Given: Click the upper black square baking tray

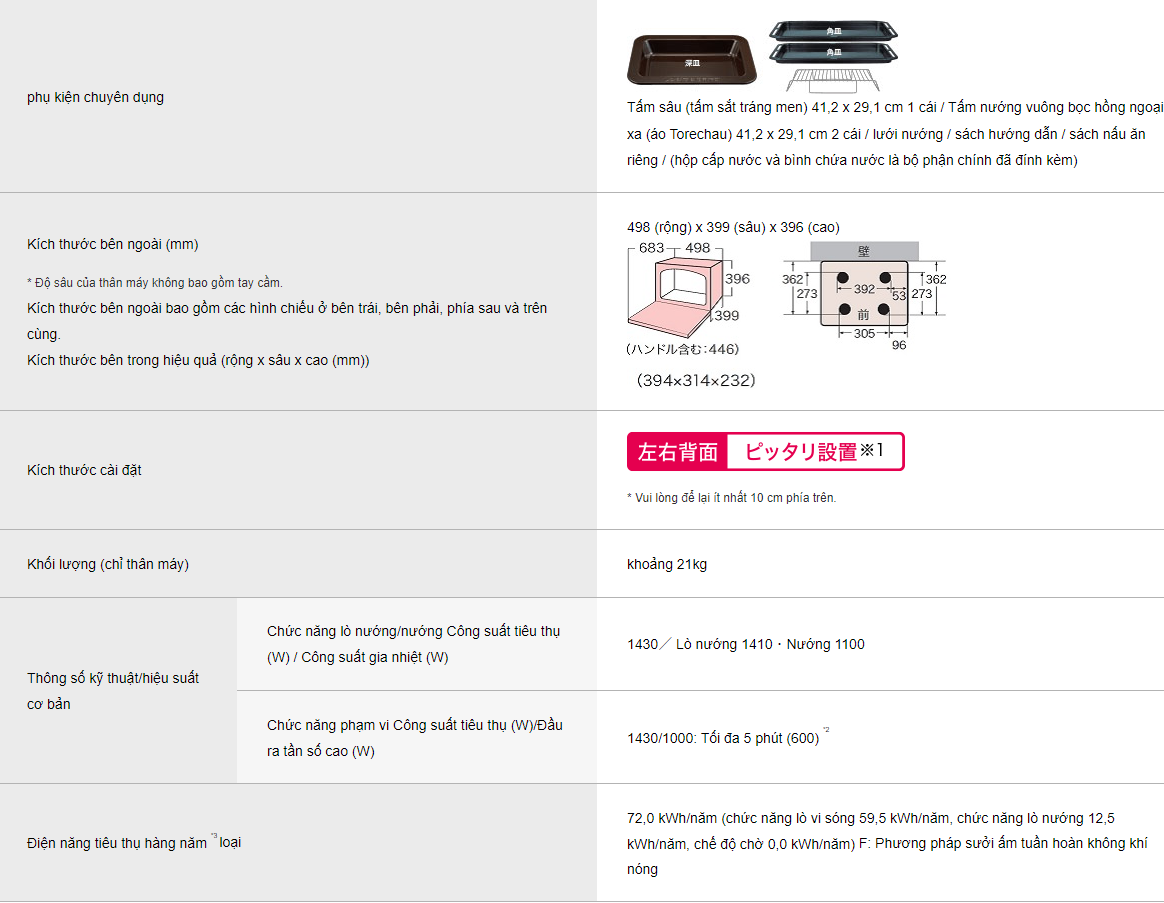Looking at the screenshot, I should (x=833, y=32).
